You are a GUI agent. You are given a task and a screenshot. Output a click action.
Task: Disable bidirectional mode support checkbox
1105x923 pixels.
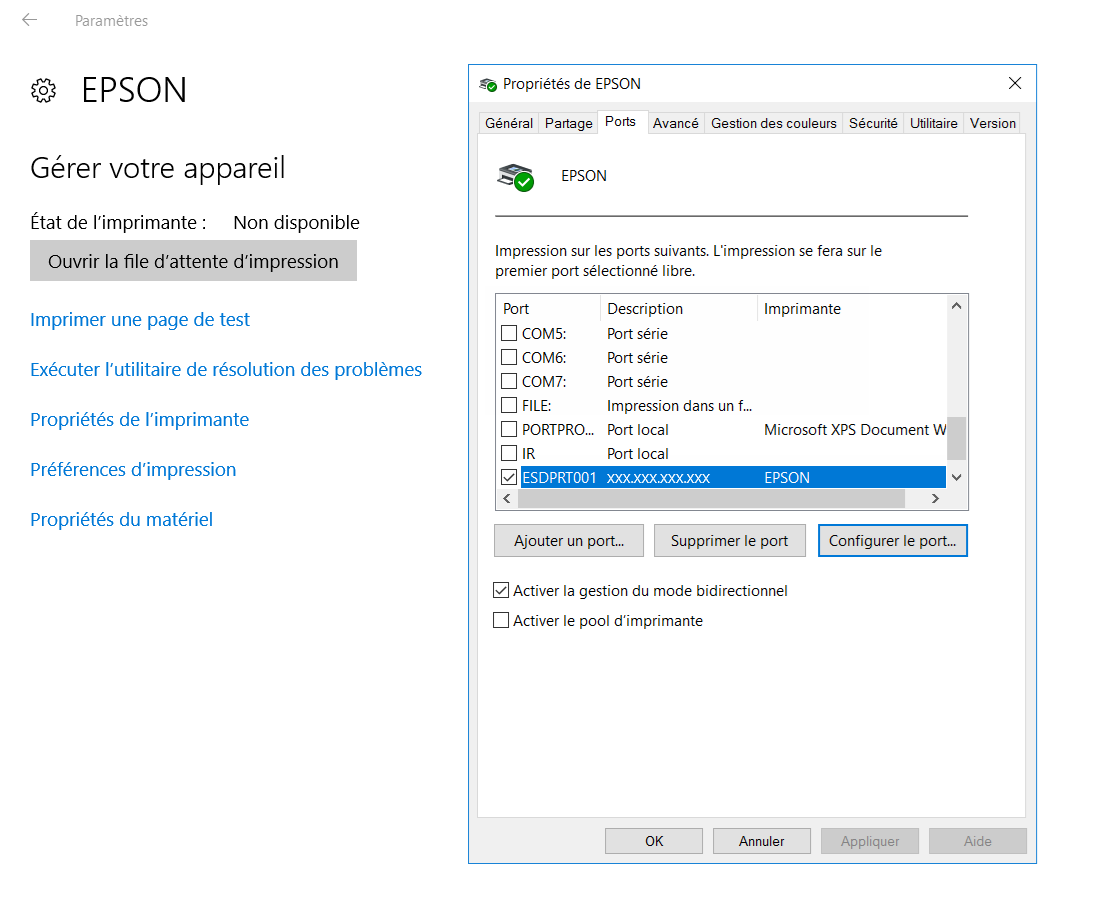pos(502,591)
